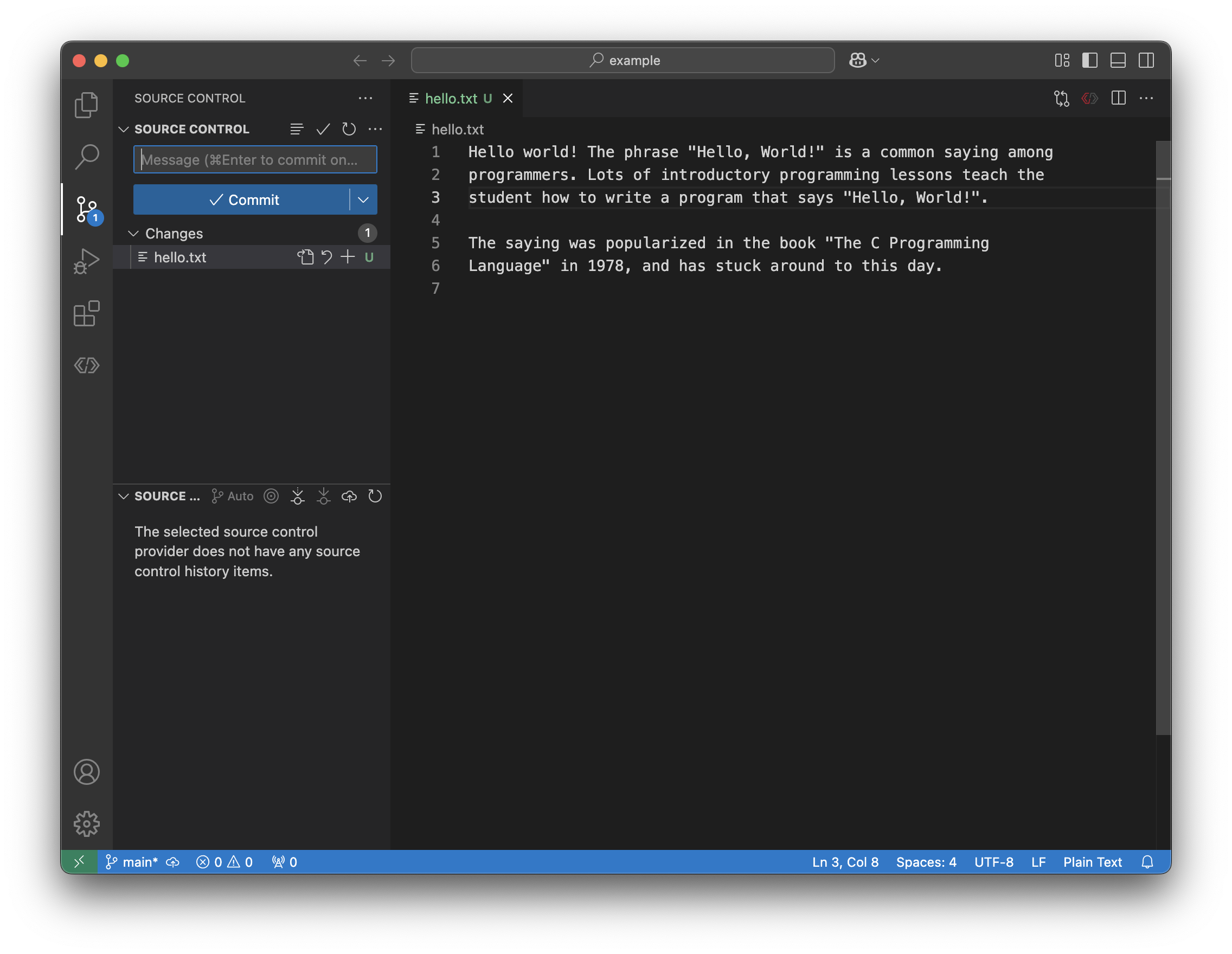1232x954 pixels.
Task: Click the commit message input field
Action: pos(255,159)
